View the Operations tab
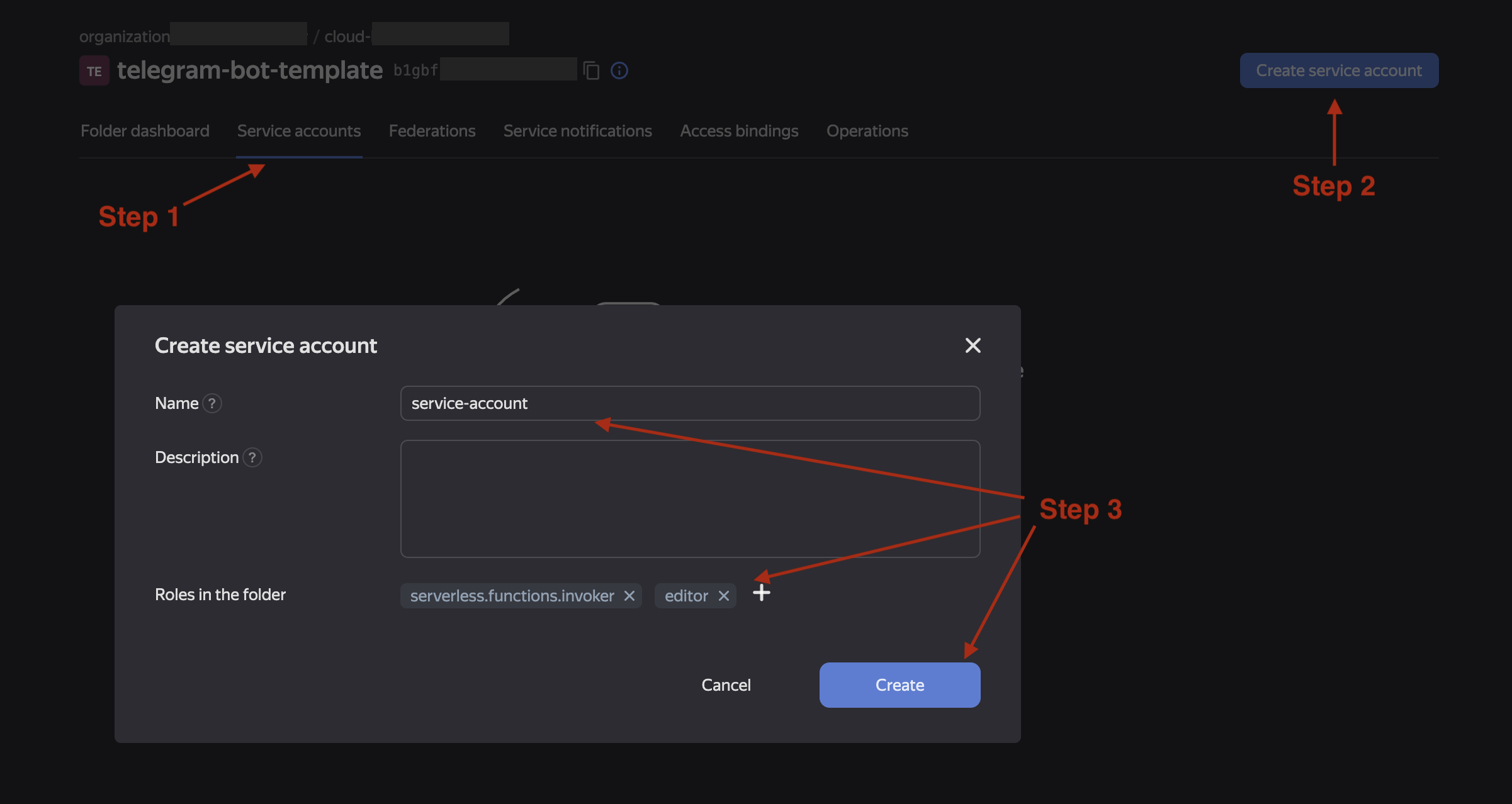This screenshot has width=1512, height=804. pyautogui.click(x=867, y=131)
